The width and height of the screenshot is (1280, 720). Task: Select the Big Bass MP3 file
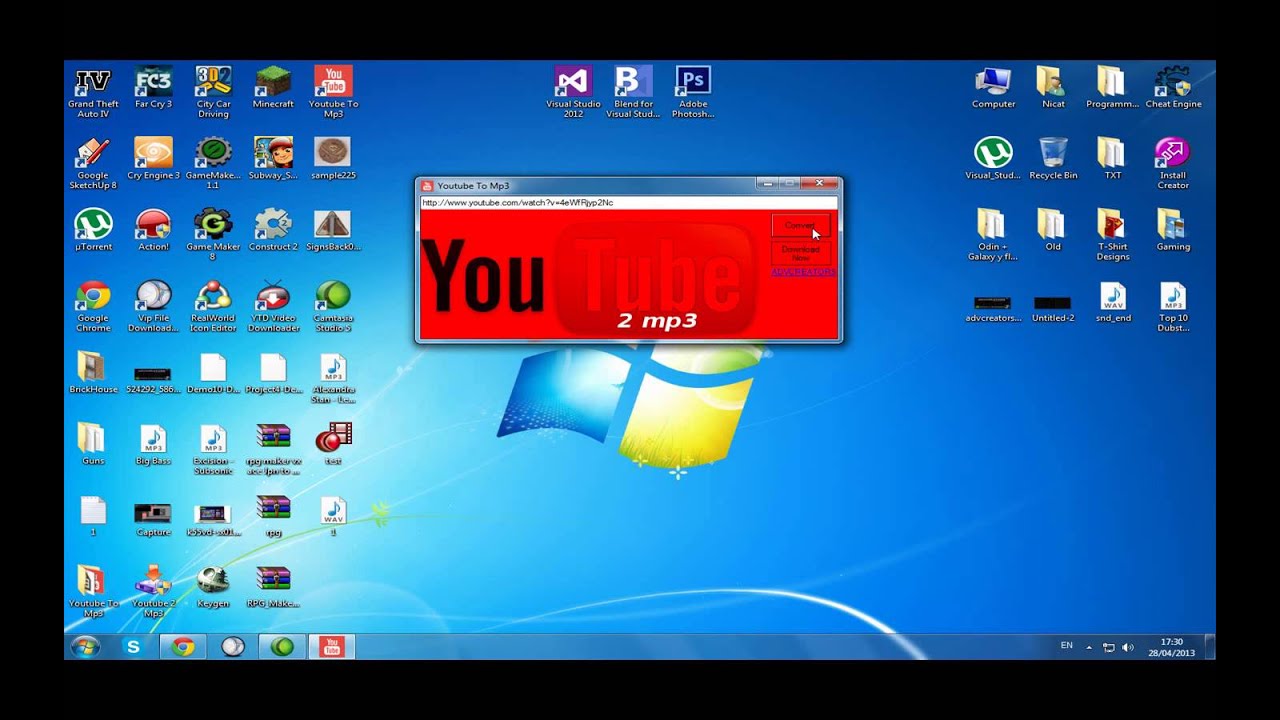click(x=153, y=443)
